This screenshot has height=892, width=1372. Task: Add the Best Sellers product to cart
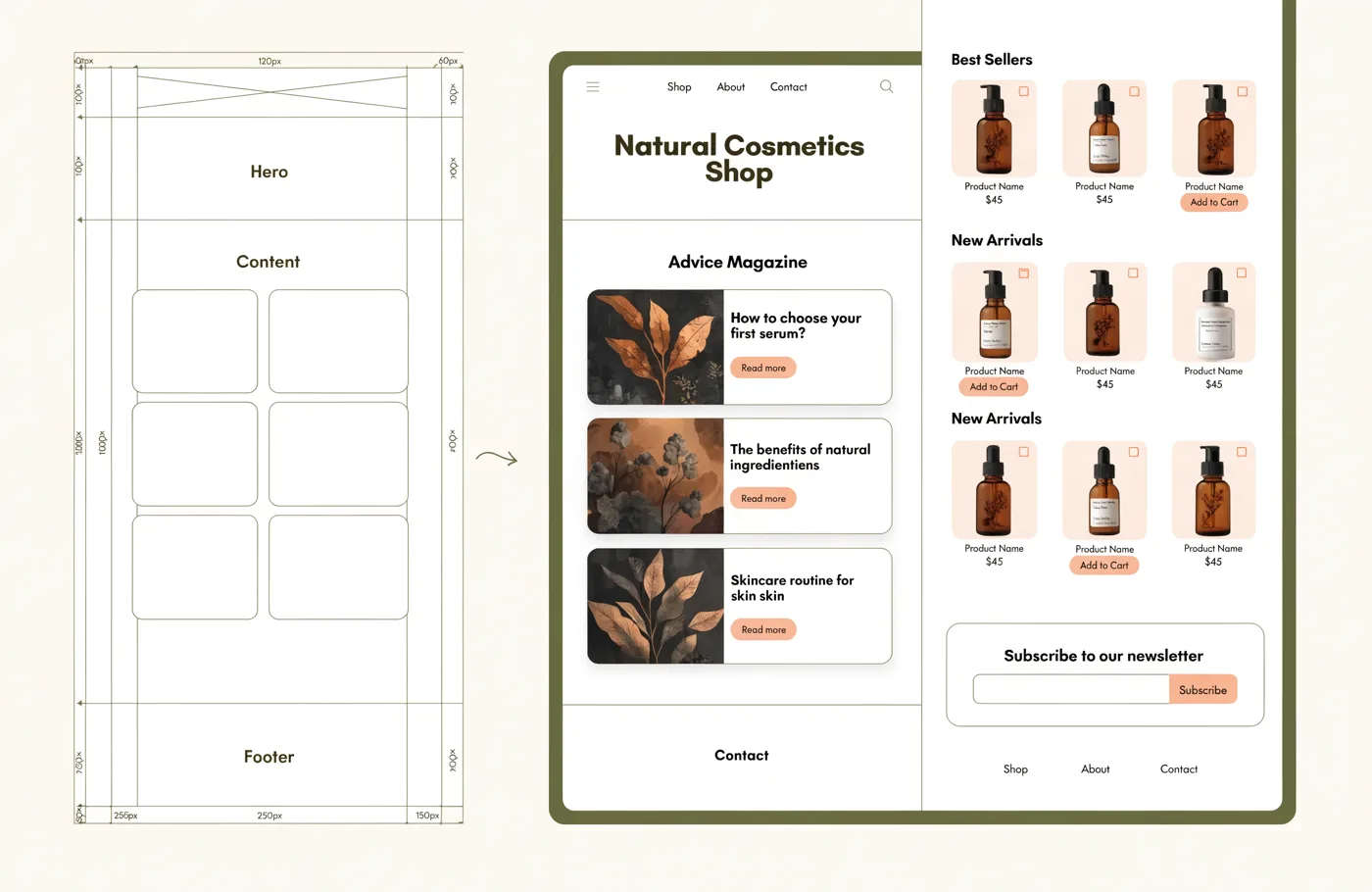(x=1214, y=202)
